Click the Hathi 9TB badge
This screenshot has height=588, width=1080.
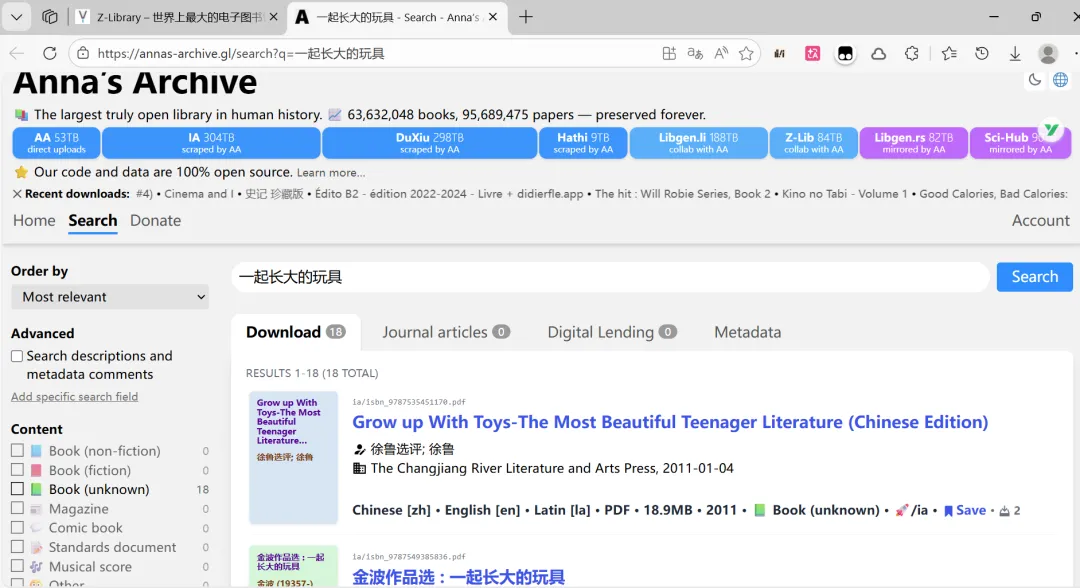pyautogui.click(x=583, y=143)
